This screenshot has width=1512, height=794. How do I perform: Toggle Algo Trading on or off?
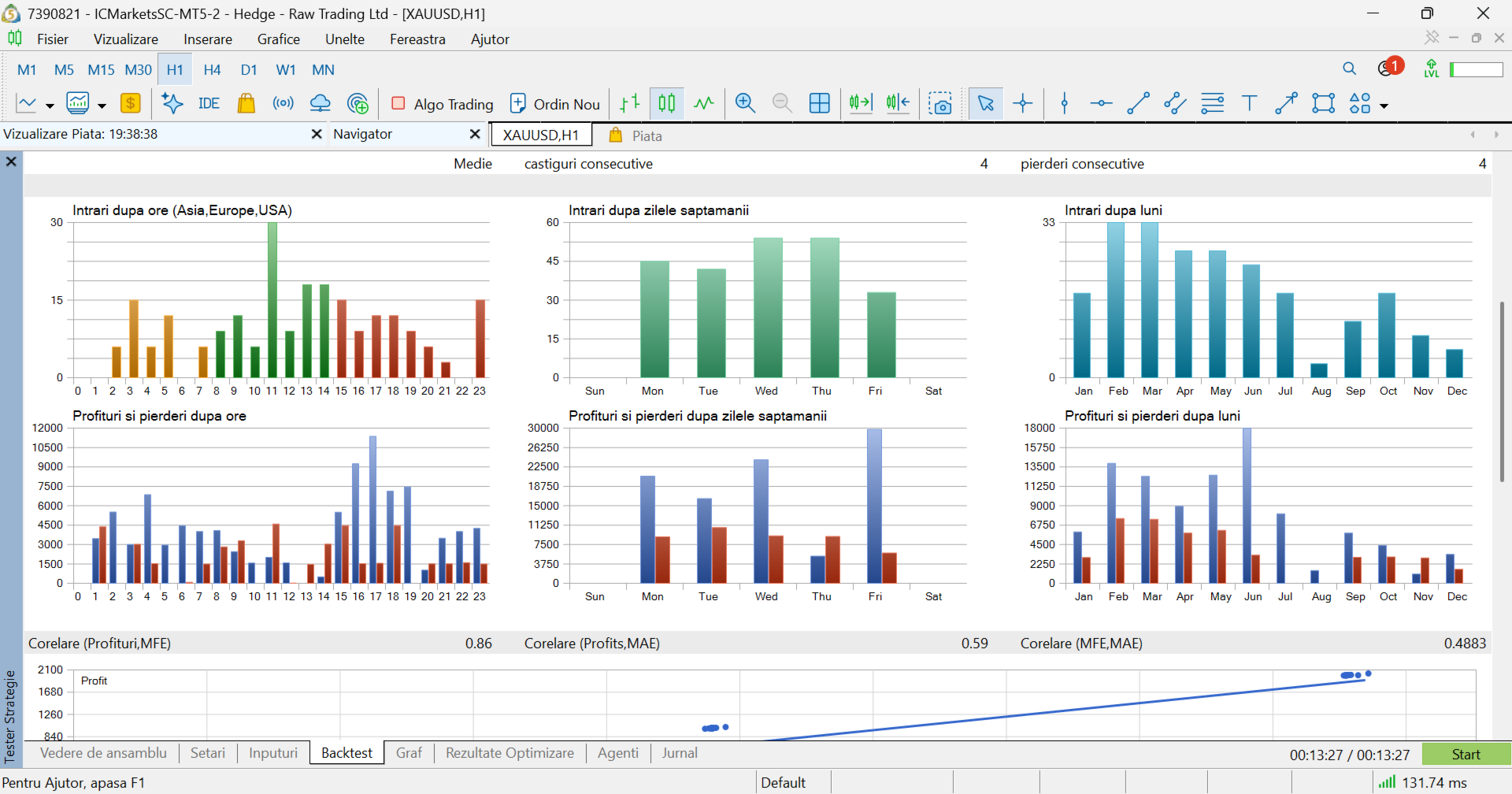click(x=443, y=104)
